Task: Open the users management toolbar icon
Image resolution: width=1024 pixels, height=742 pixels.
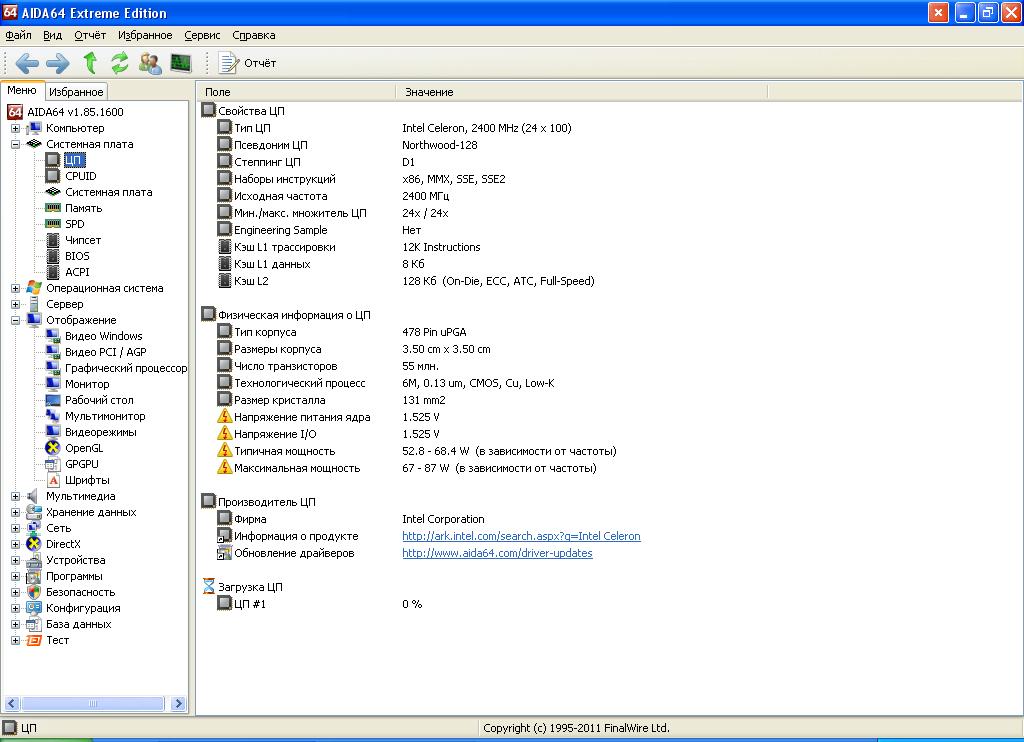Action: click(150, 63)
